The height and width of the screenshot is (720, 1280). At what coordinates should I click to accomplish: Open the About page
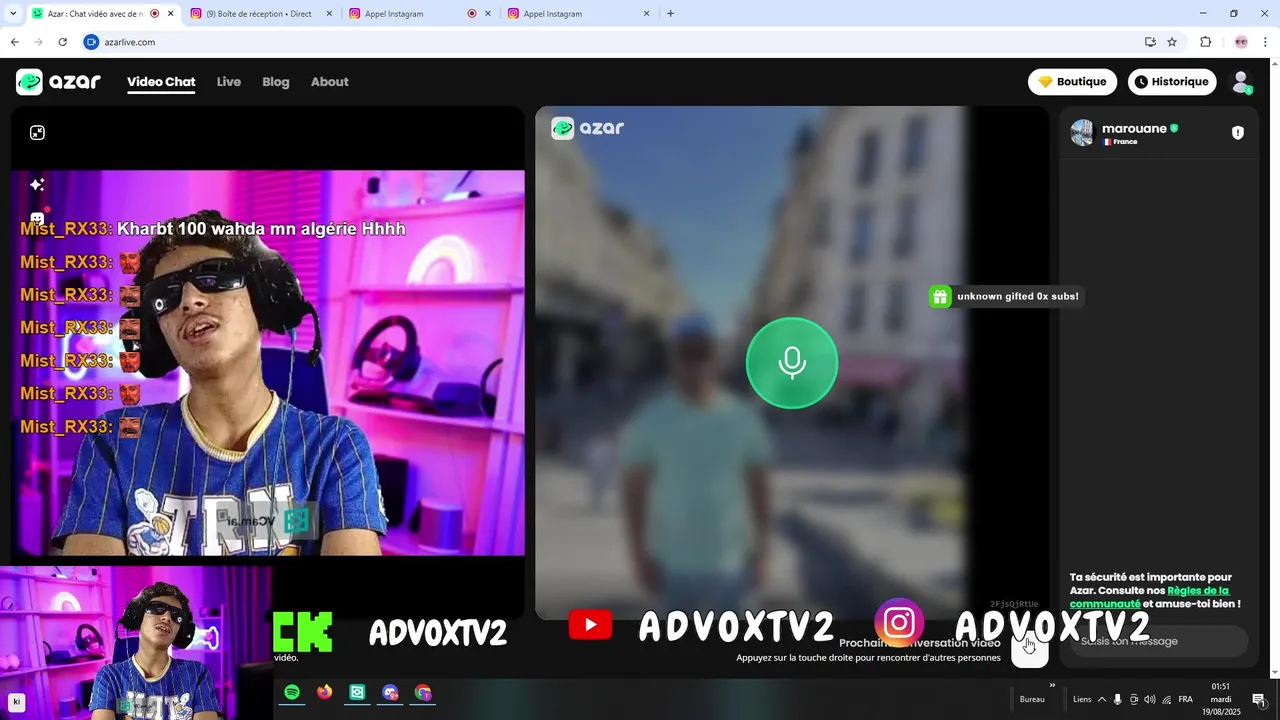(x=329, y=82)
